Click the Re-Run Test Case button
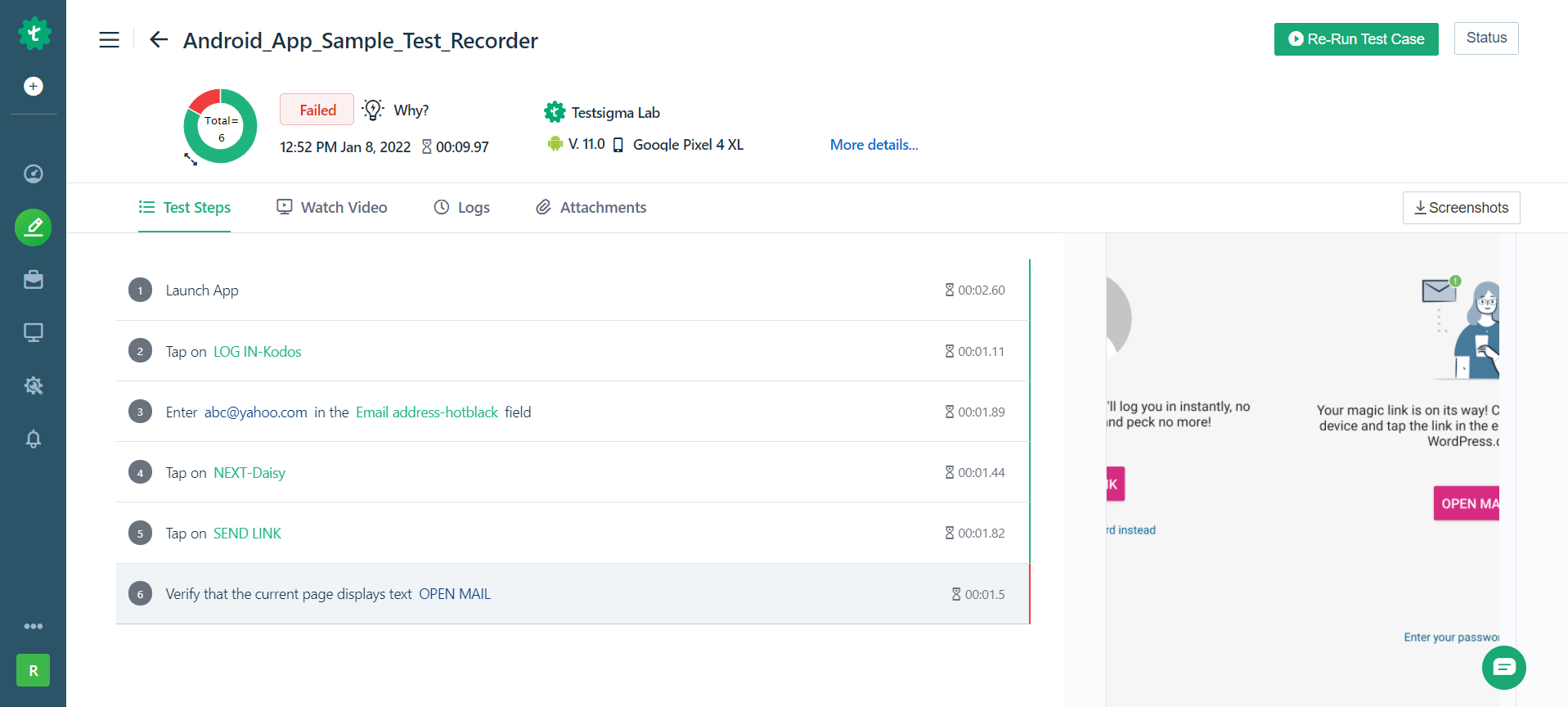 [x=1355, y=39]
